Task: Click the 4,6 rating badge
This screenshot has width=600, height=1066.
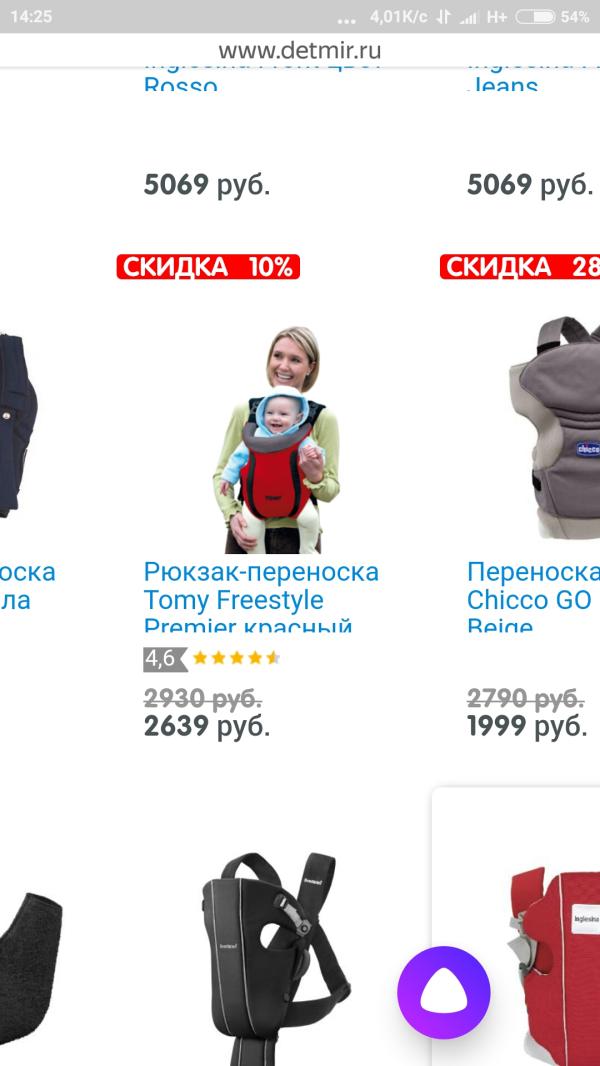Action: click(x=164, y=659)
